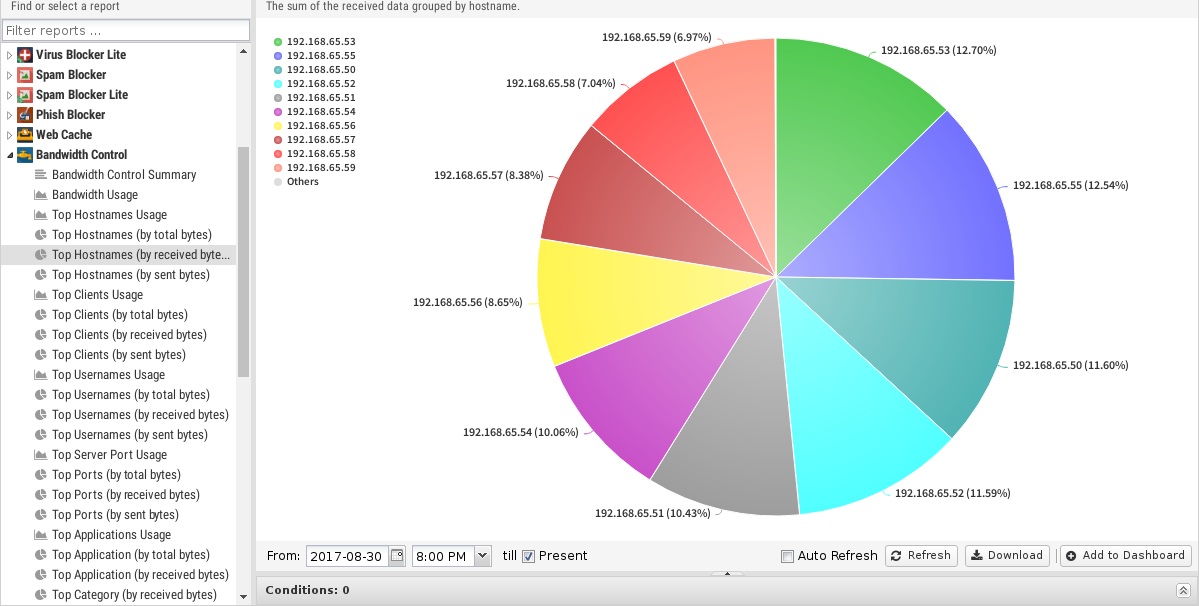The image size is (1199, 606).
Task: Click the panel splitter collapse arrow
Action: pos(727,573)
